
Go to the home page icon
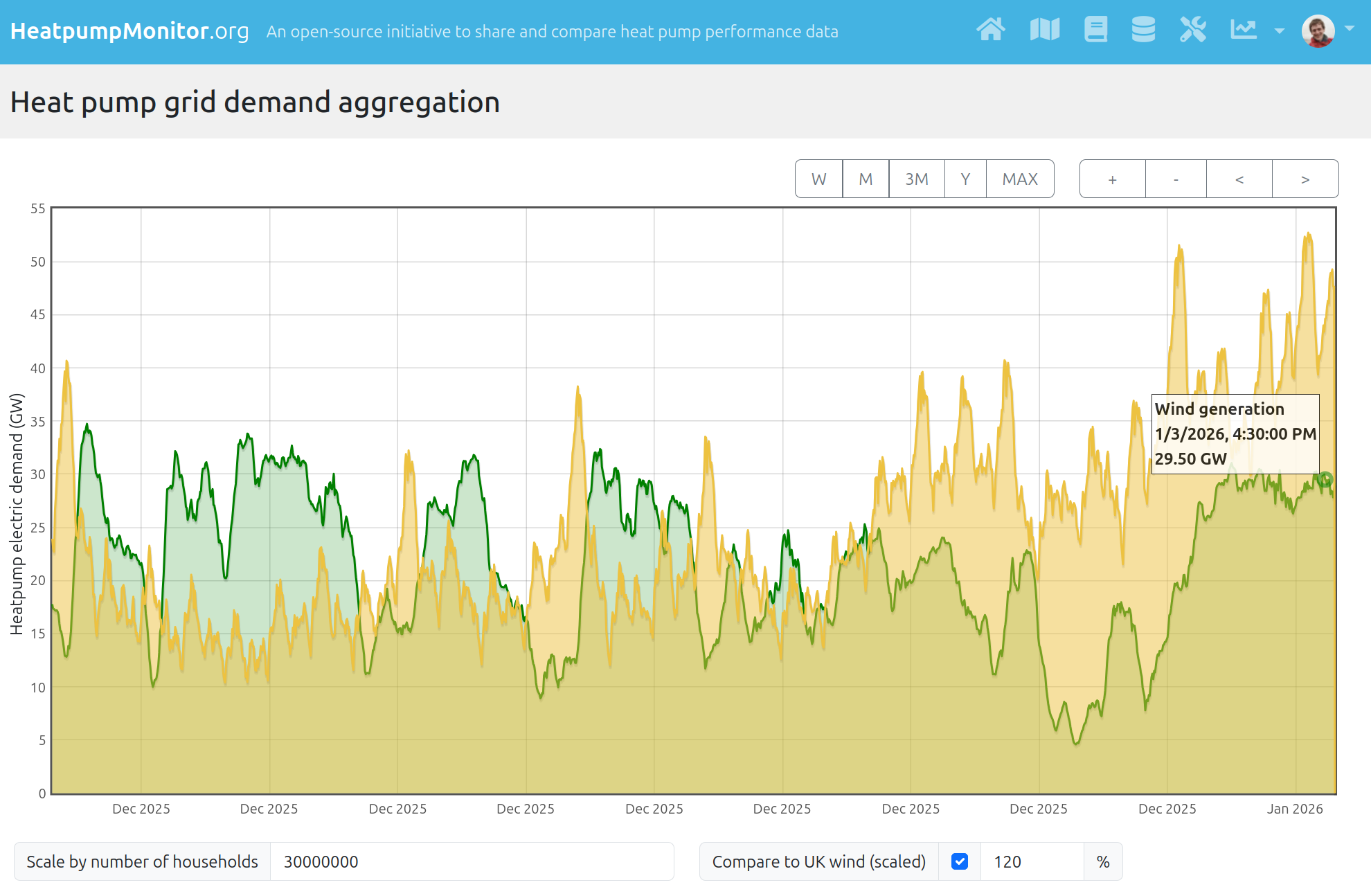[991, 30]
